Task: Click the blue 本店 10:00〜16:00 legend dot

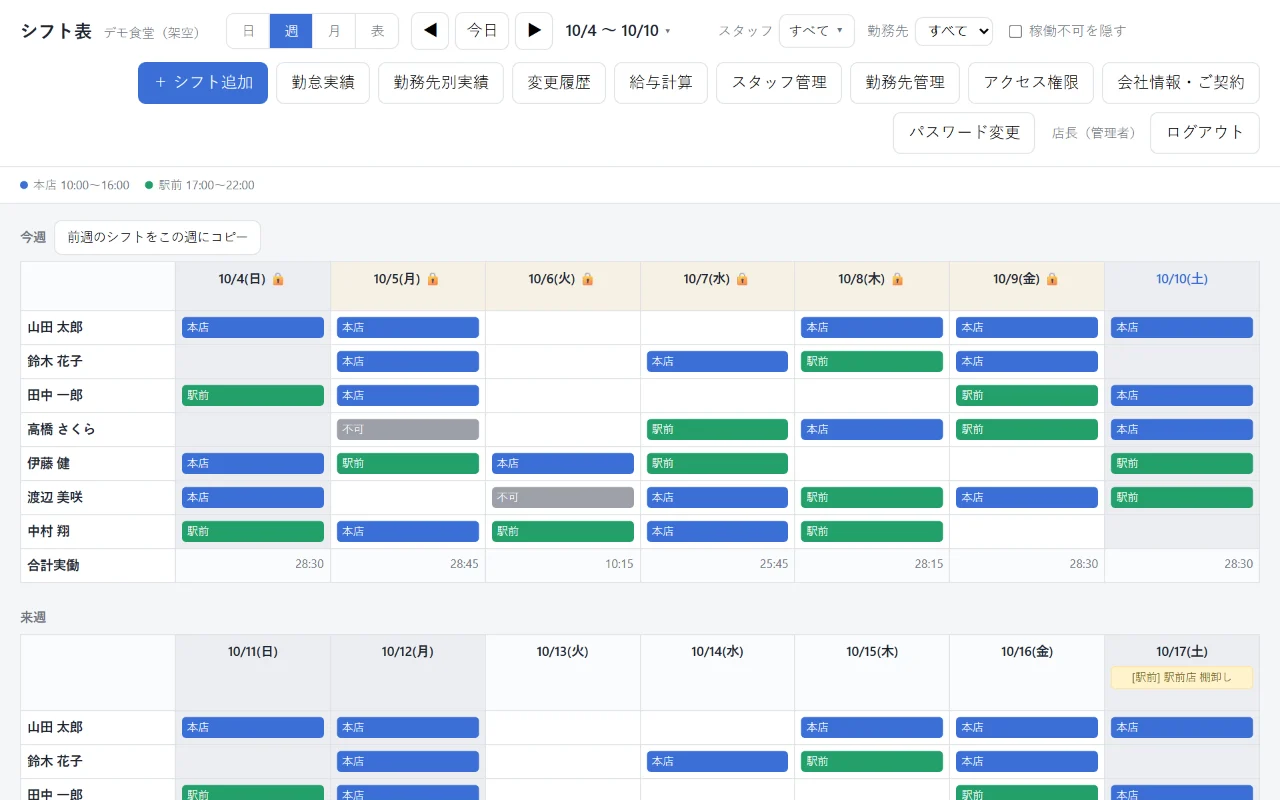Action: tap(24, 185)
